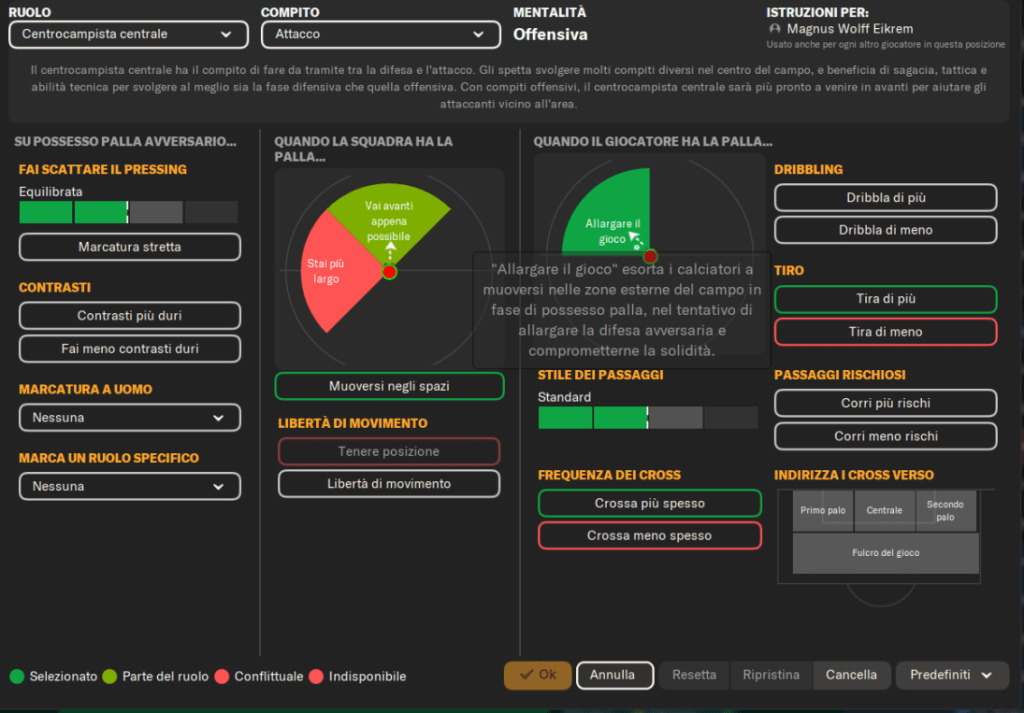Screen dimensions: 1024x713
Task: Enable Contrasti più duri
Action: coord(129,316)
